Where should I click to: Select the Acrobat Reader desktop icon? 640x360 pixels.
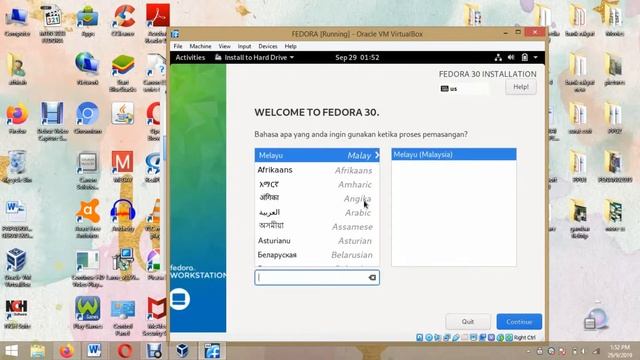pyautogui.click(x=158, y=23)
